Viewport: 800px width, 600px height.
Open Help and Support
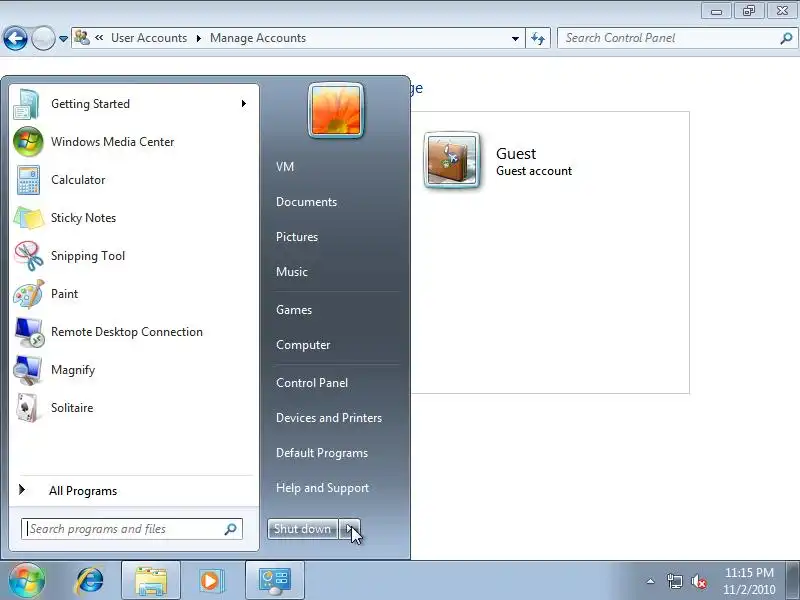coord(322,488)
